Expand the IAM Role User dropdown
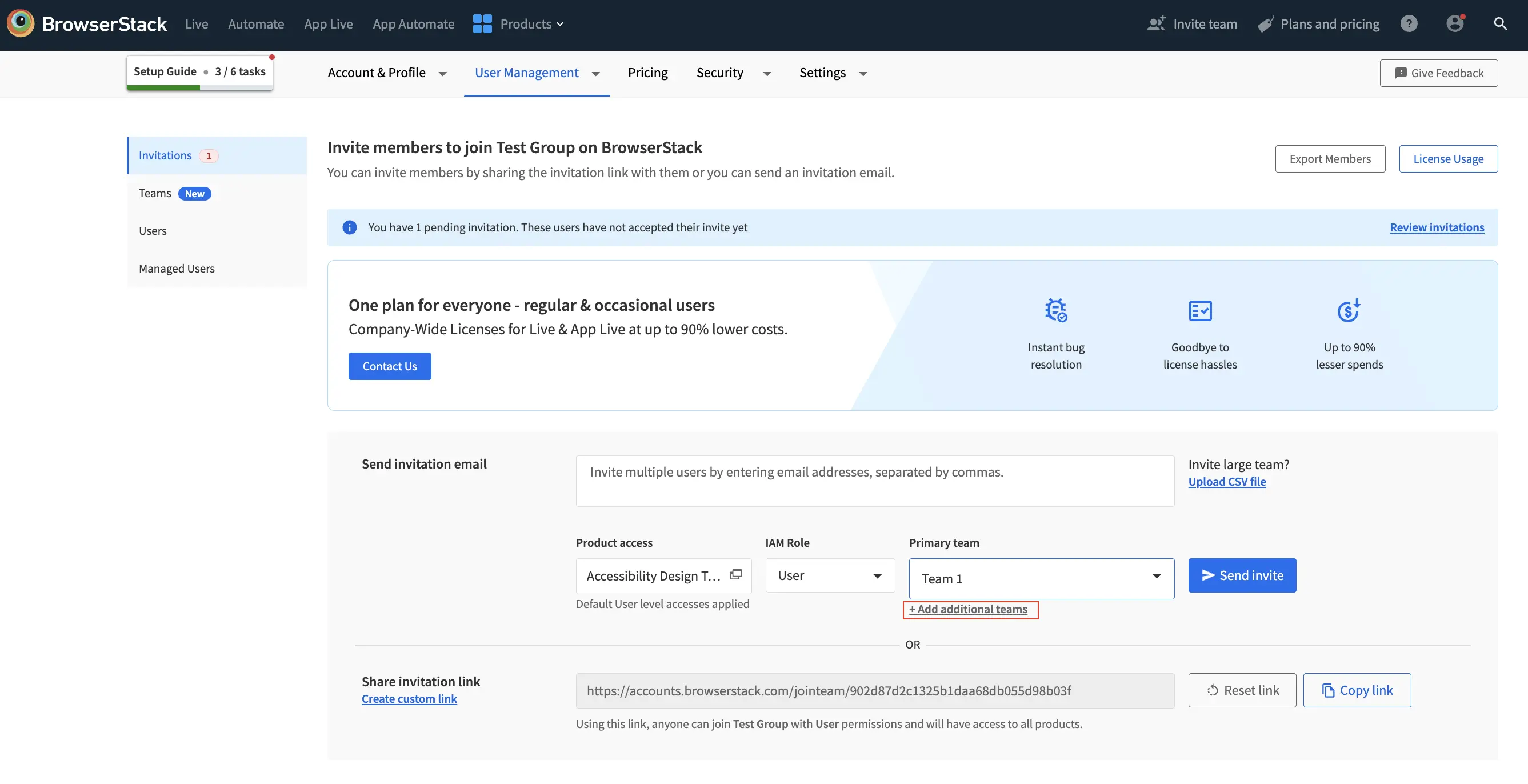Image resolution: width=1528 pixels, height=784 pixels. coord(830,575)
